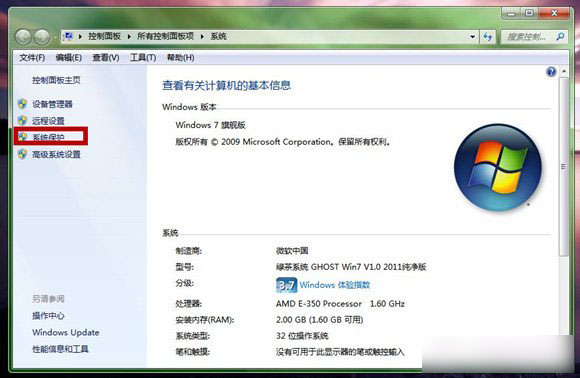Click the AMD E-350 Processor value
The width and height of the screenshot is (580, 378).
pos(340,304)
